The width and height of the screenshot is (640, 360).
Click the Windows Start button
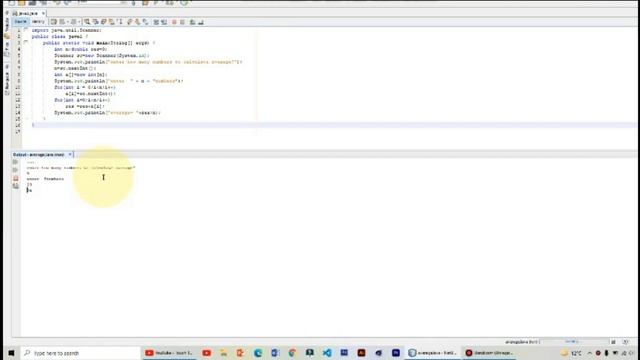click(11, 353)
